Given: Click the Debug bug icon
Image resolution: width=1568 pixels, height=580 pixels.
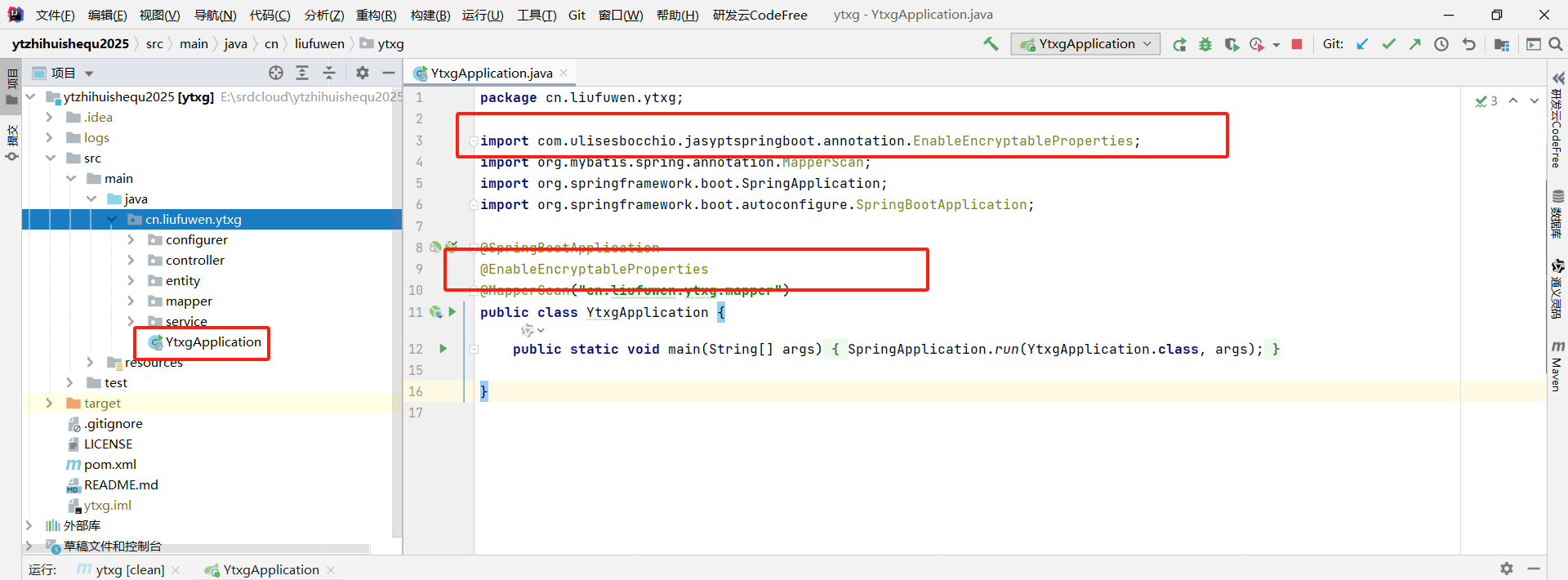Looking at the screenshot, I should [x=1205, y=44].
